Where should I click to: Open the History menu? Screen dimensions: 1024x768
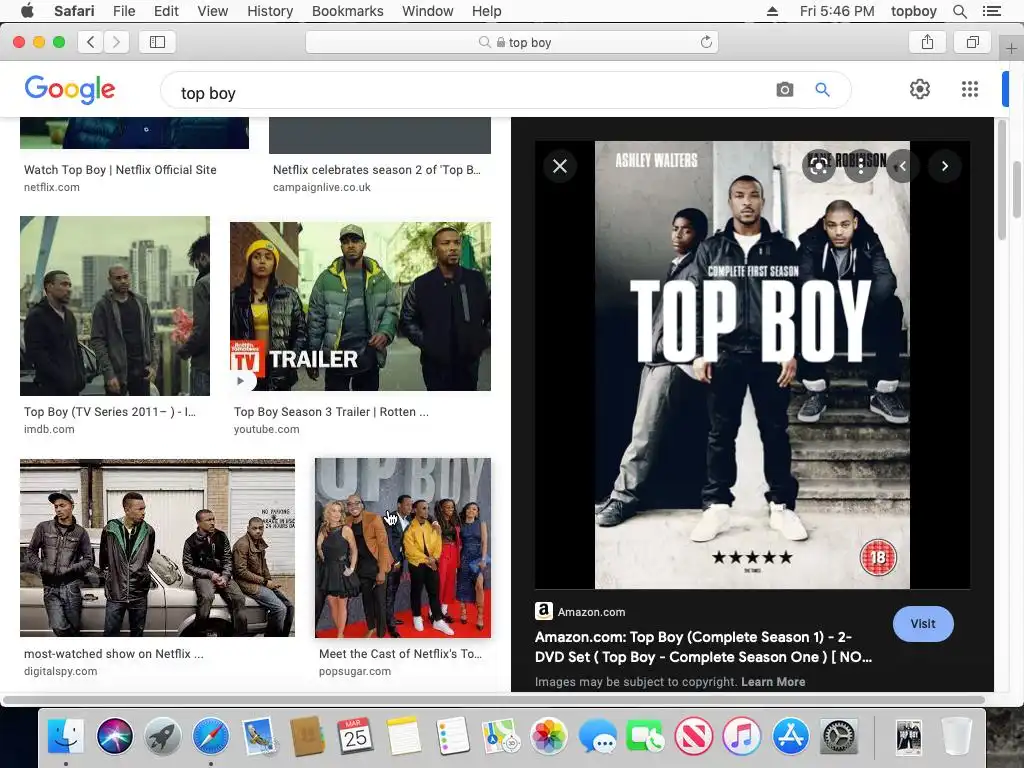pos(270,11)
